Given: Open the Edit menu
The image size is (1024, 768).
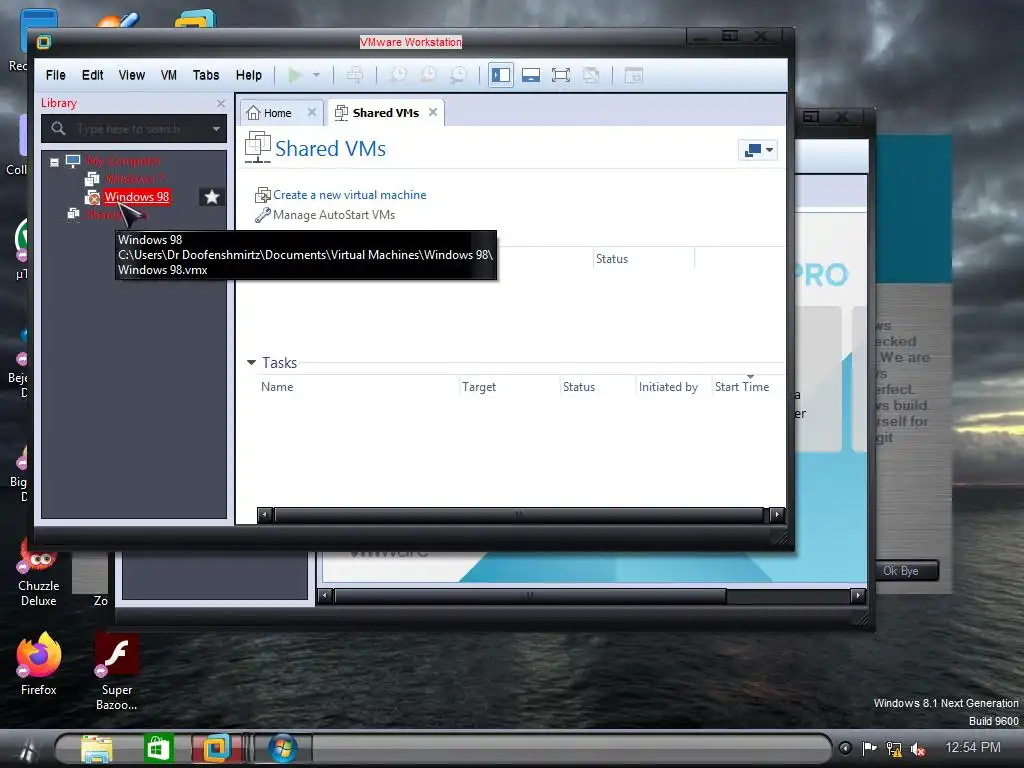Looking at the screenshot, I should pyautogui.click(x=92, y=75).
